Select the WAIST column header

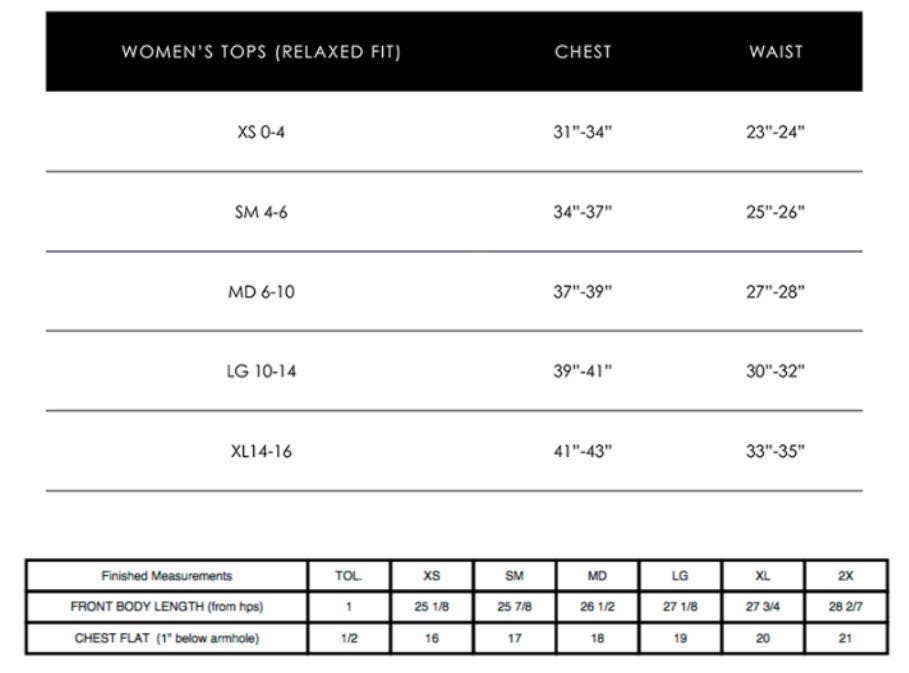pos(776,53)
